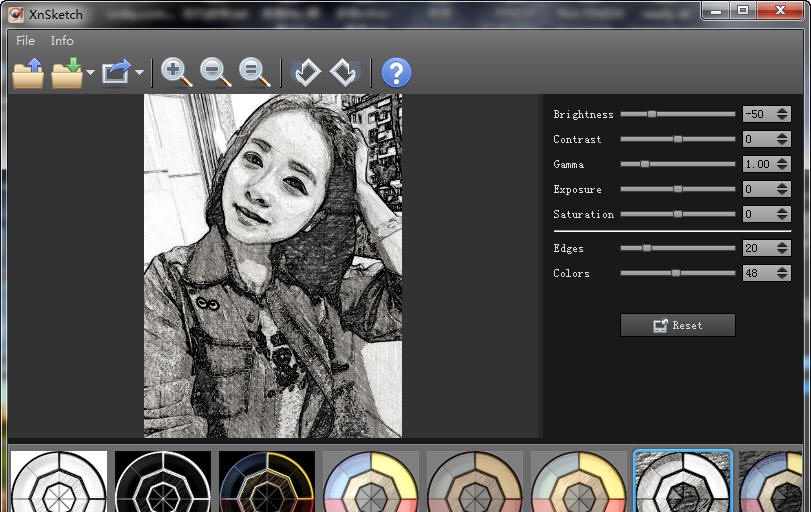Click the Export share icon

coord(117,73)
